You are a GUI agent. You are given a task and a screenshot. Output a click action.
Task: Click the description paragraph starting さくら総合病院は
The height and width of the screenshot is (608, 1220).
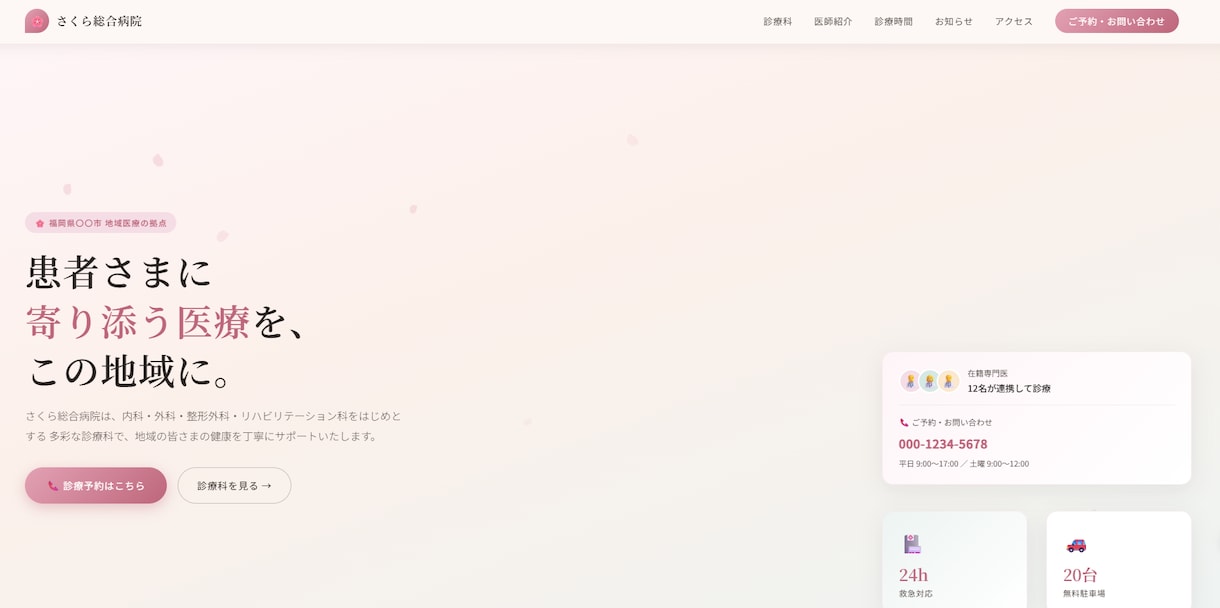coord(214,426)
